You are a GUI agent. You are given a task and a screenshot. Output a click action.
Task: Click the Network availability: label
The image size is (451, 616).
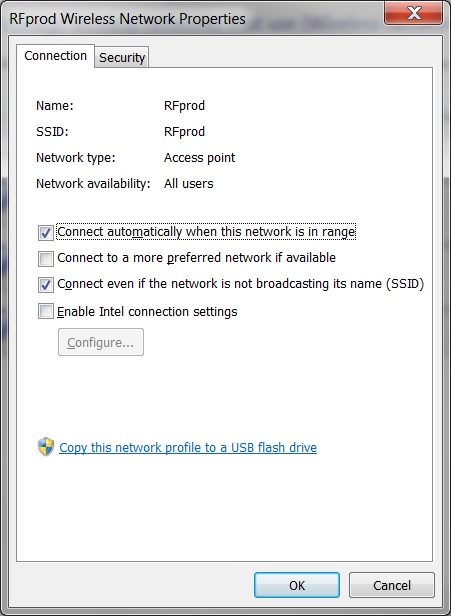click(x=93, y=184)
